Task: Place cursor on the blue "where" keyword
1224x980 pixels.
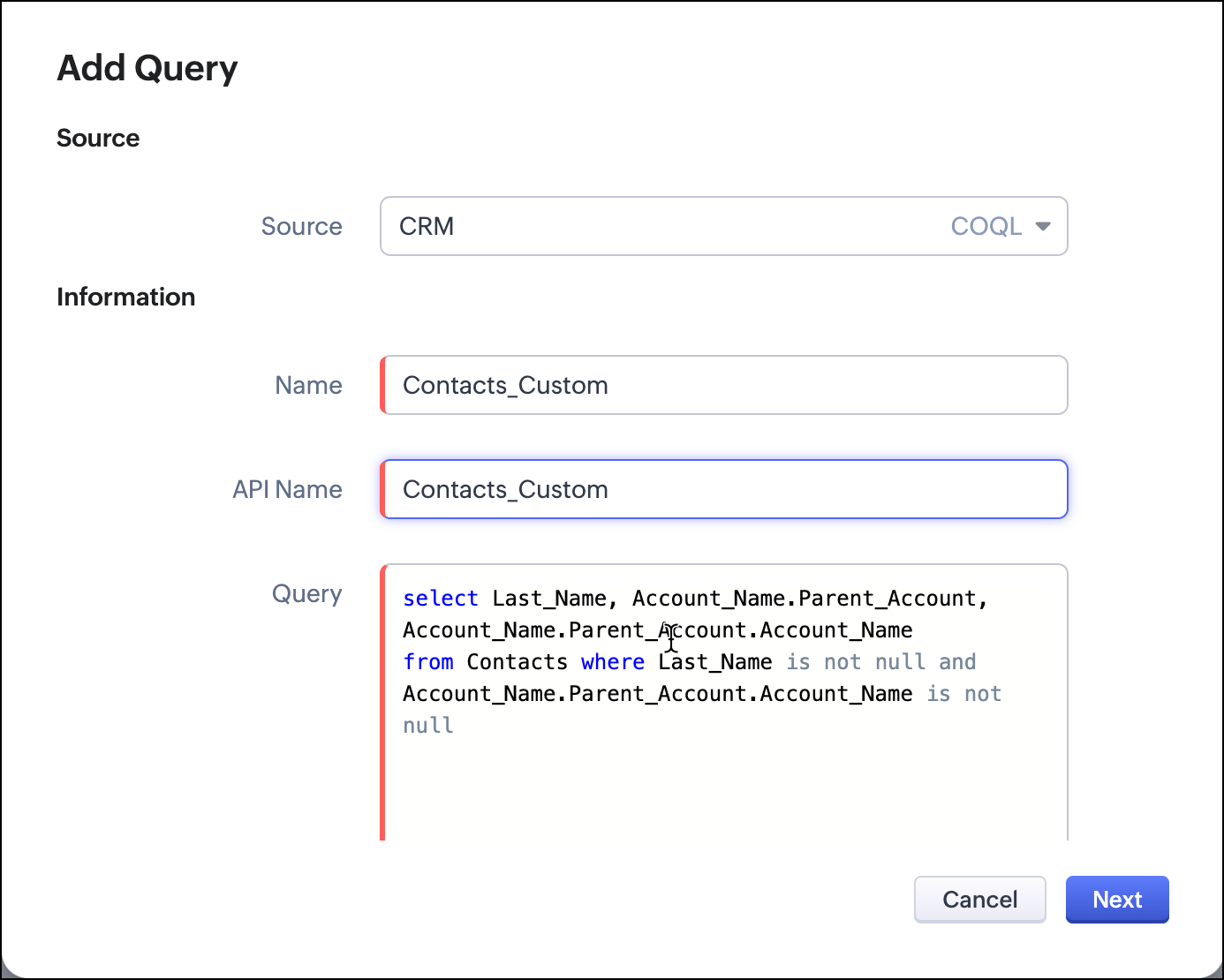Action: pyautogui.click(x=612, y=662)
